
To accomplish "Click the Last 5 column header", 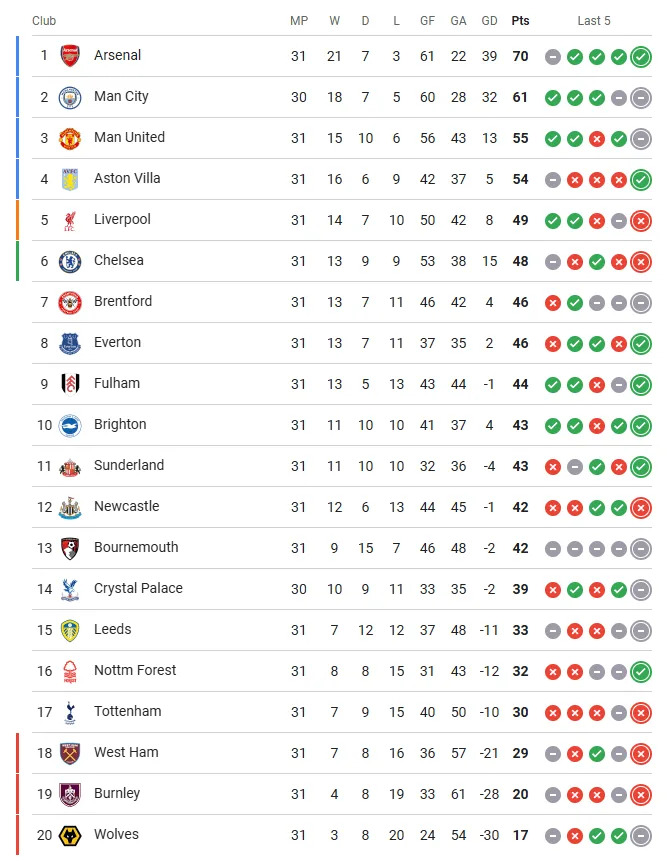I will [x=594, y=21].
